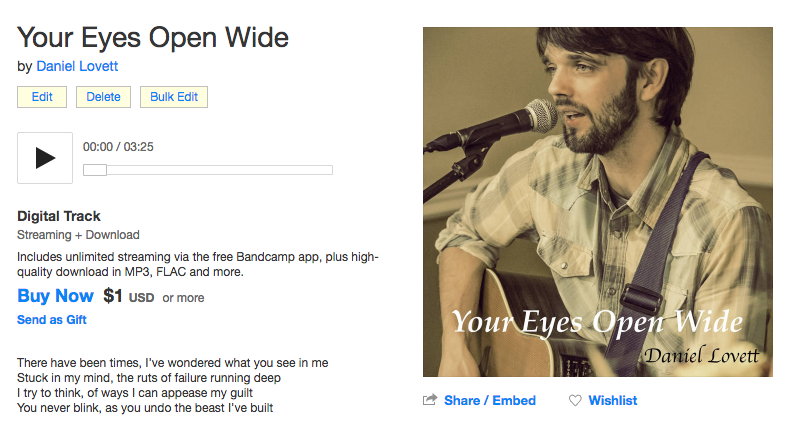
Task: Open Daniel Lovett artist link
Action: coord(77,66)
